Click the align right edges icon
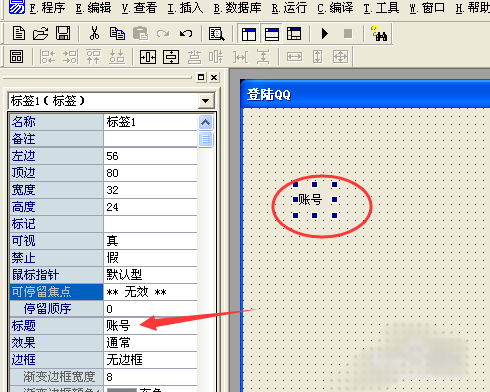Image resolution: width=490 pixels, height=392 pixels. pyautogui.click(x=70, y=57)
